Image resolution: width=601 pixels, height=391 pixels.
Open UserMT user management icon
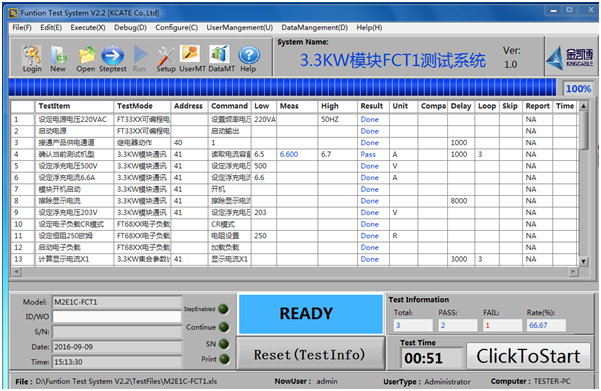192,58
